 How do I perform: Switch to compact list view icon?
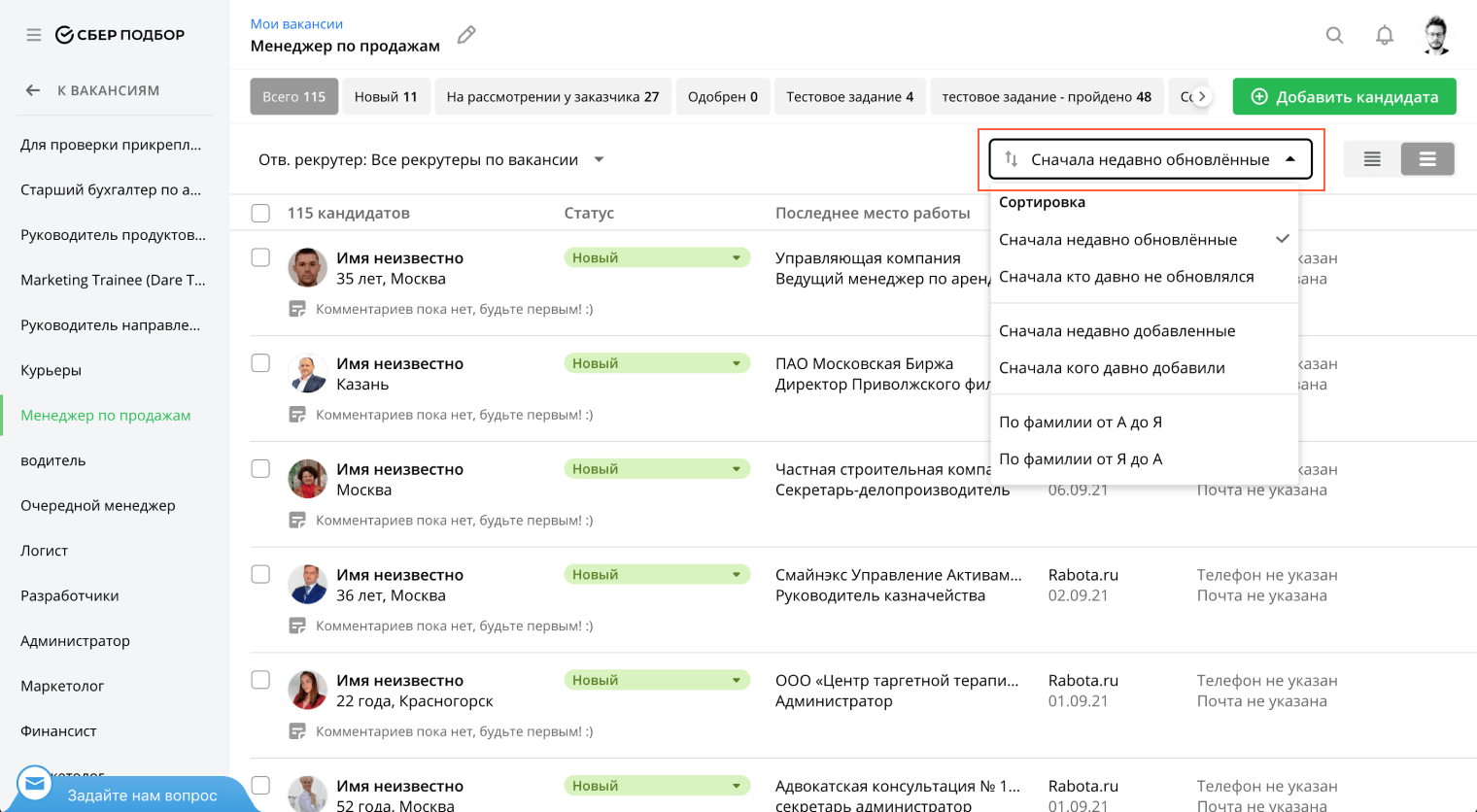coord(1372,159)
